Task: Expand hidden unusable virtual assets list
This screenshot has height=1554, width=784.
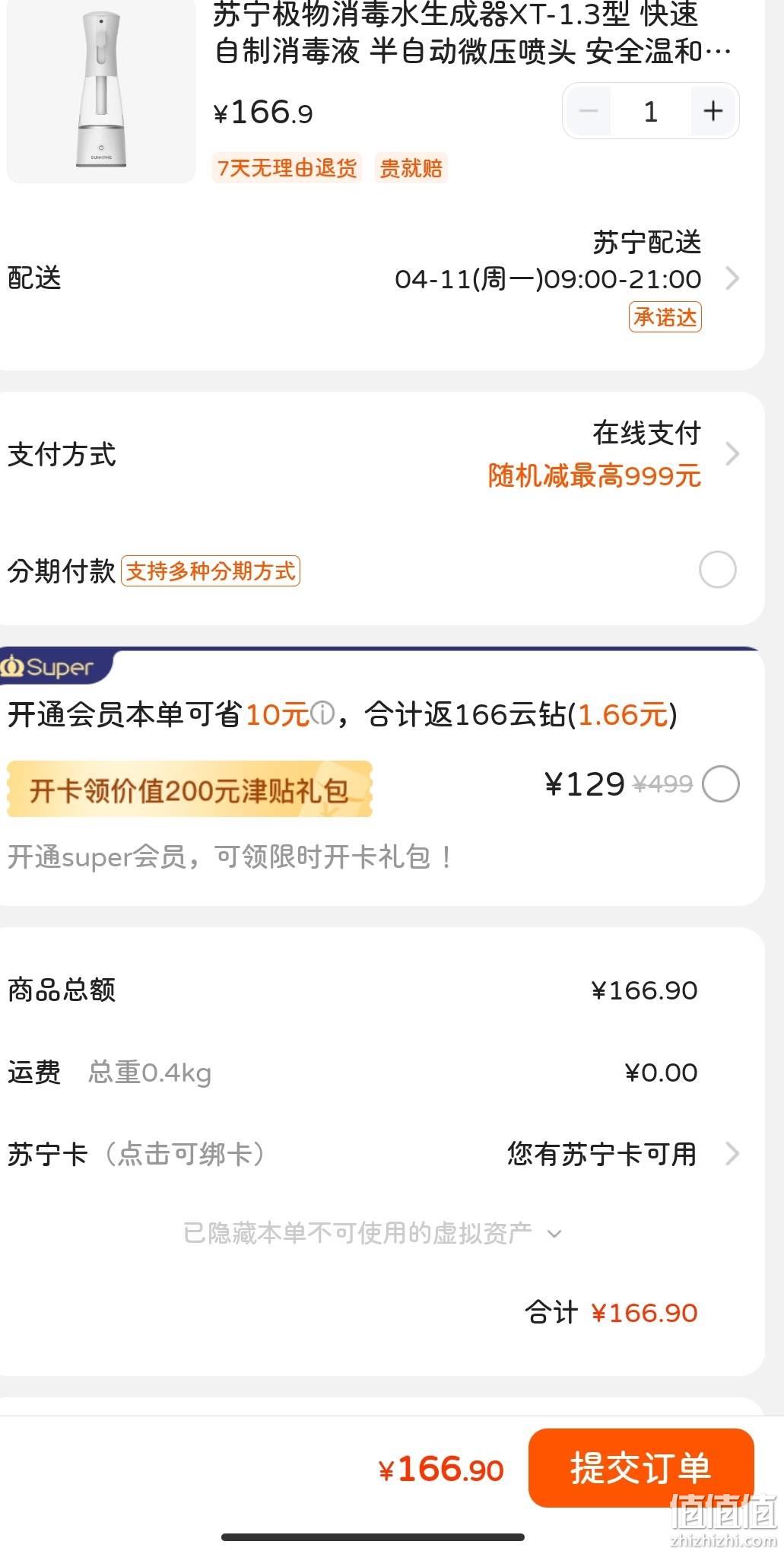Action: [373, 1233]
